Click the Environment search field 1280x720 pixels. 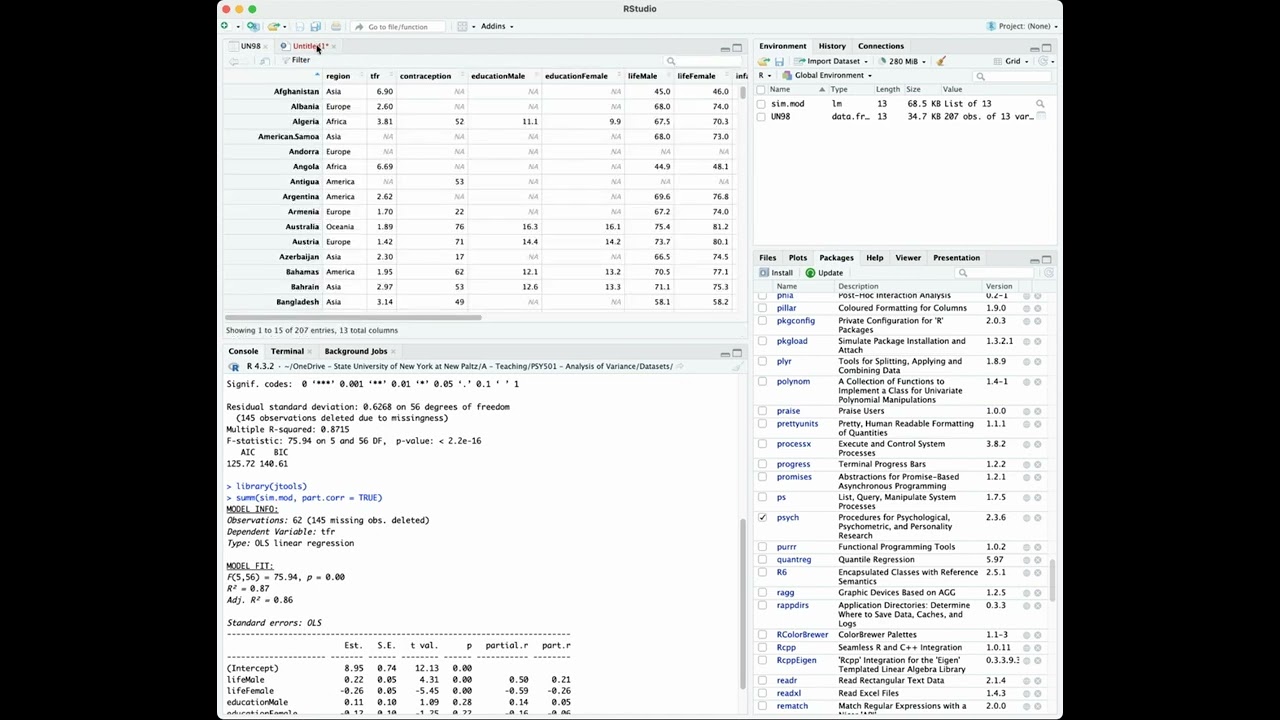click(x=1013, y=77)
